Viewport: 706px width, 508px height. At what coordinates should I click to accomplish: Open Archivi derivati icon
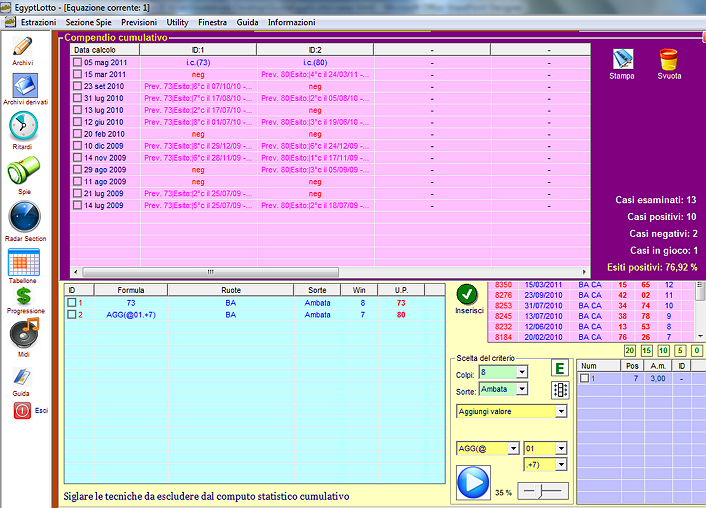tap(25, 85)
